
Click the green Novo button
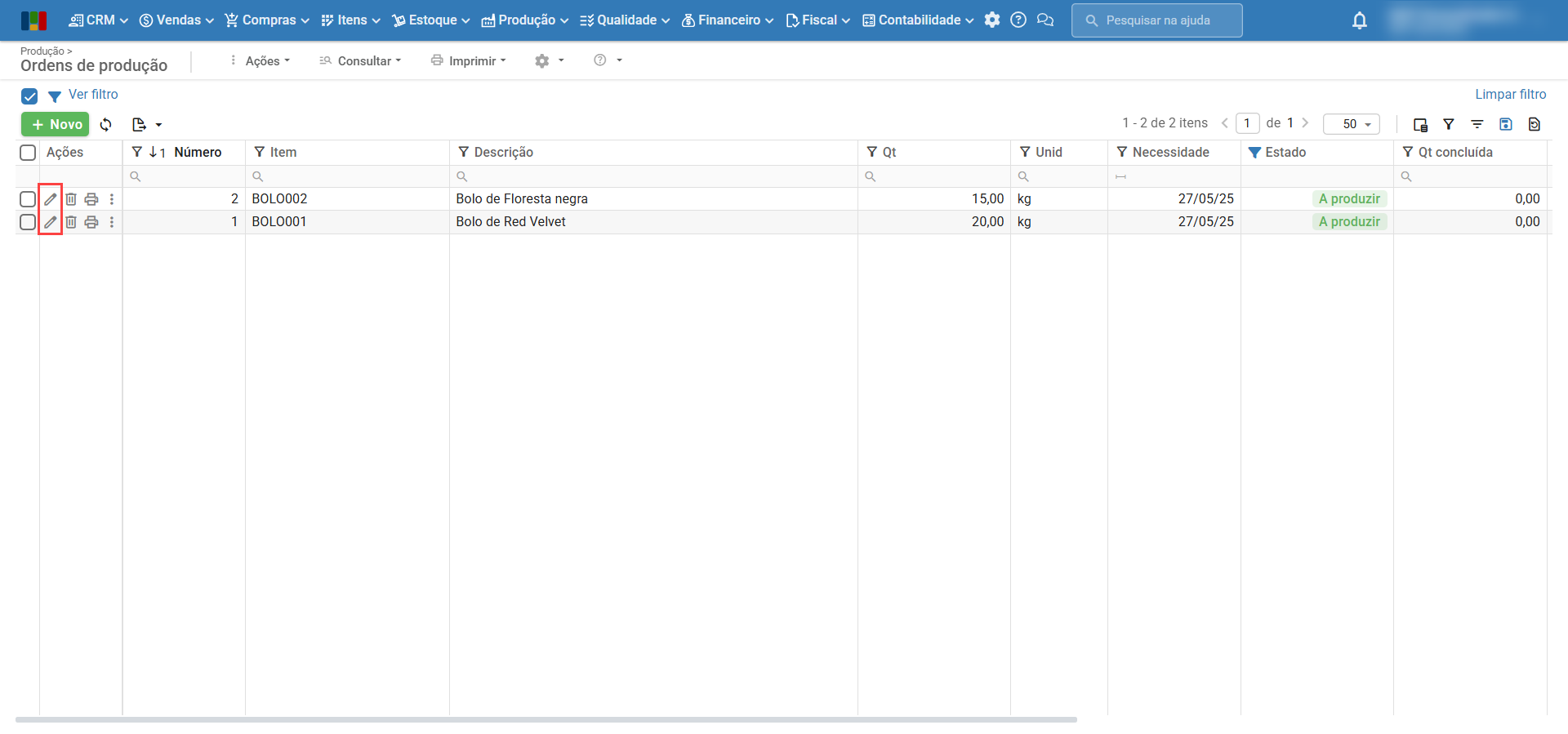56,125
